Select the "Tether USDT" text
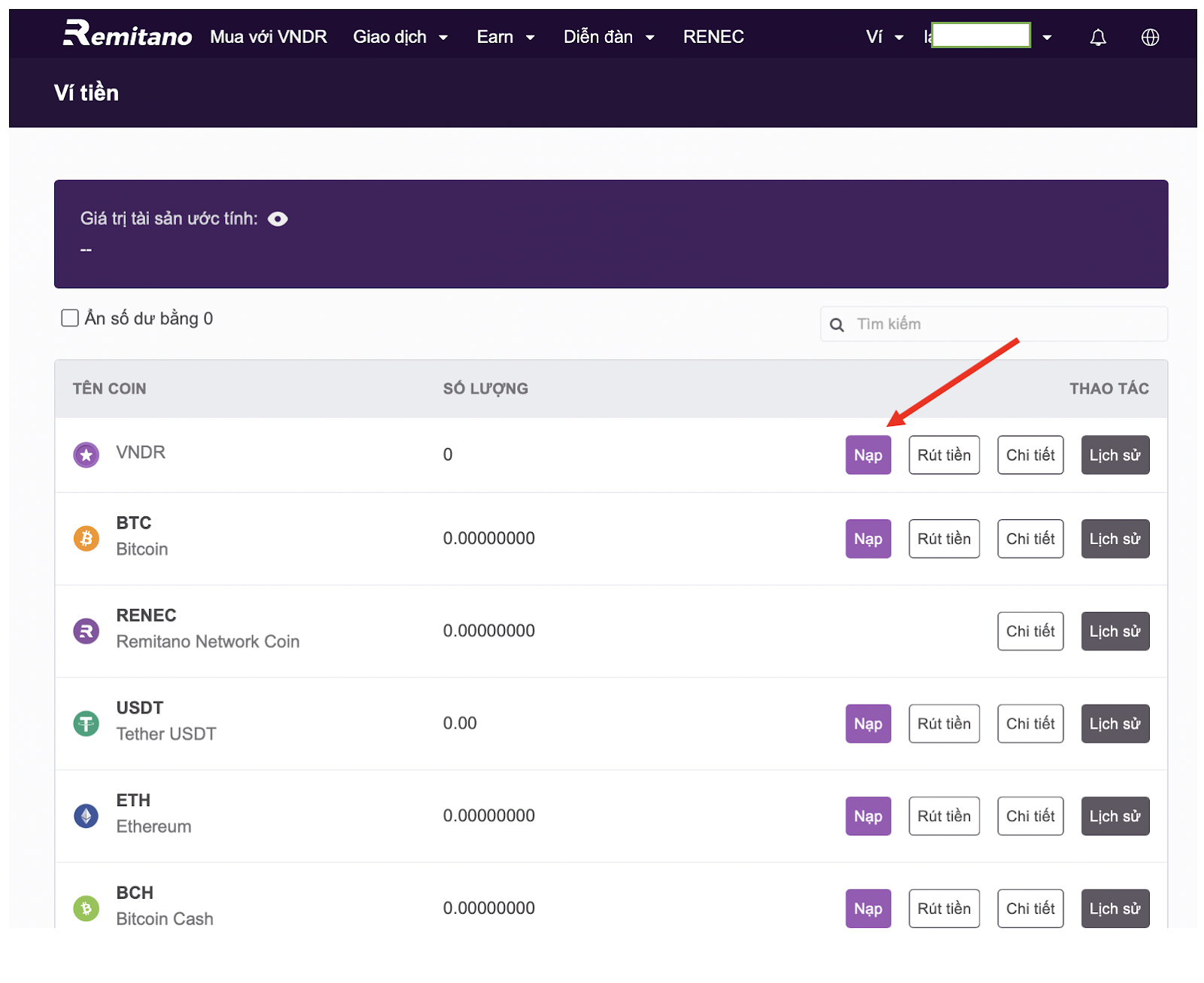The image size is (1204, 983). click(166, 735)
